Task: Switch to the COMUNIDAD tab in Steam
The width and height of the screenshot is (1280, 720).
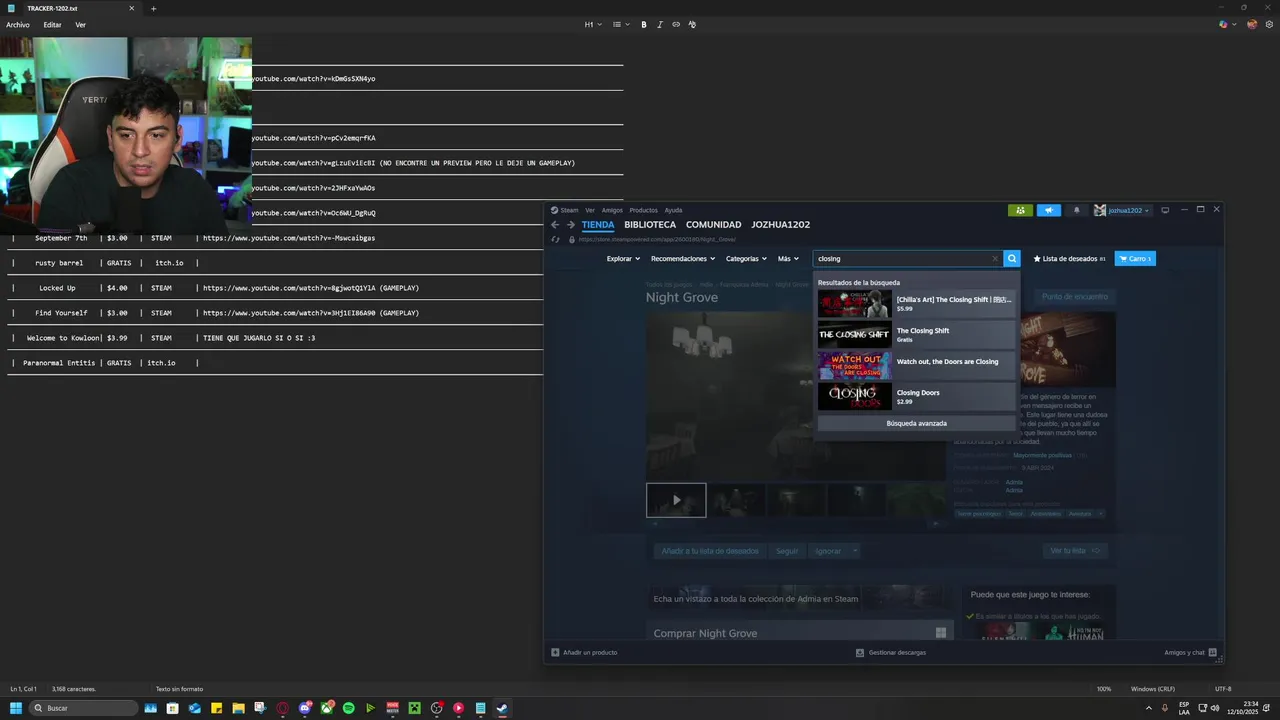Action: pos(713,225)
